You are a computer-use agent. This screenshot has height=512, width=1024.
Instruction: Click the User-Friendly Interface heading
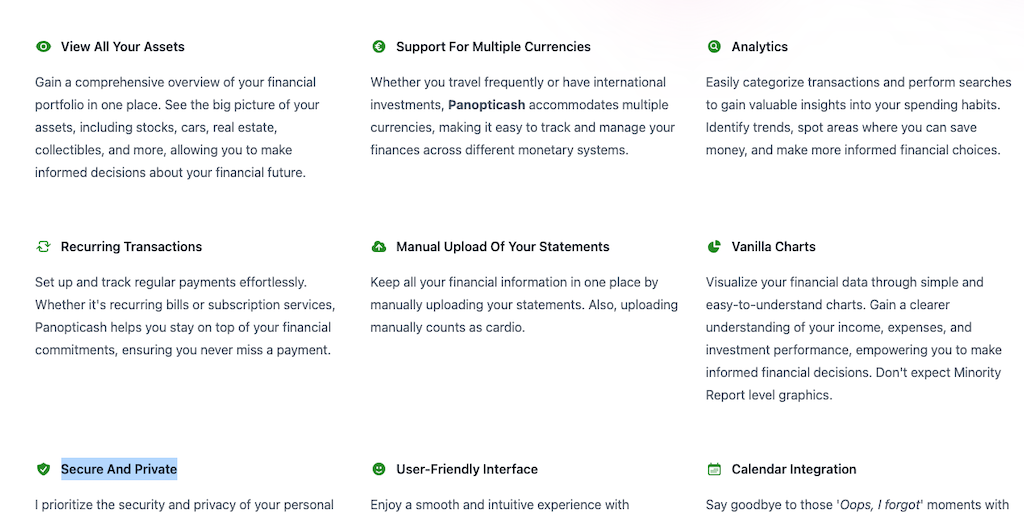tap(466, 469)
